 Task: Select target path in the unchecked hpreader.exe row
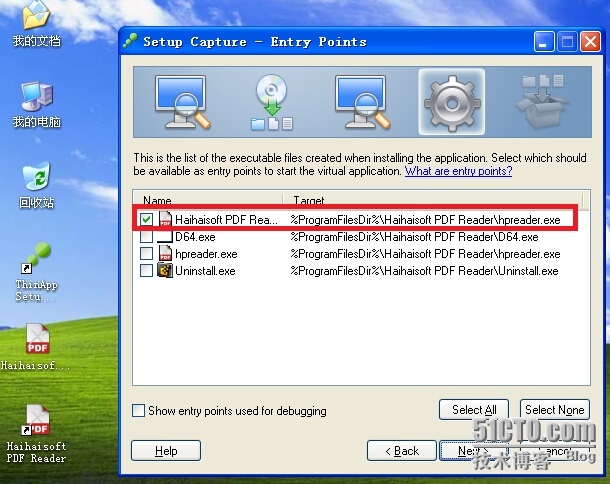click(x=425, y=254)
